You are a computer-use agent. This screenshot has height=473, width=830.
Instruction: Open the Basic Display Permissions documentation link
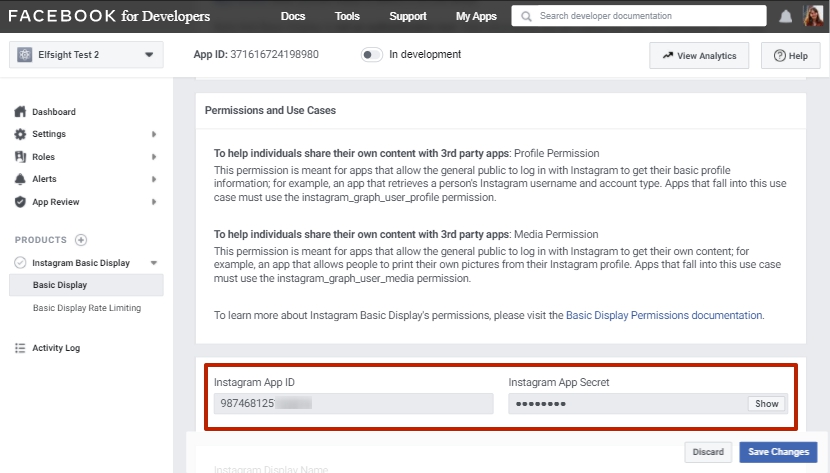coord(664,315)
